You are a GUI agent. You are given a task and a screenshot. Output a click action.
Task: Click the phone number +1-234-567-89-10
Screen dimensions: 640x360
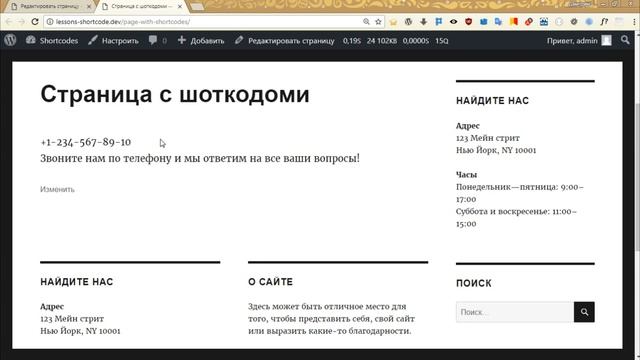click(85, 142)
